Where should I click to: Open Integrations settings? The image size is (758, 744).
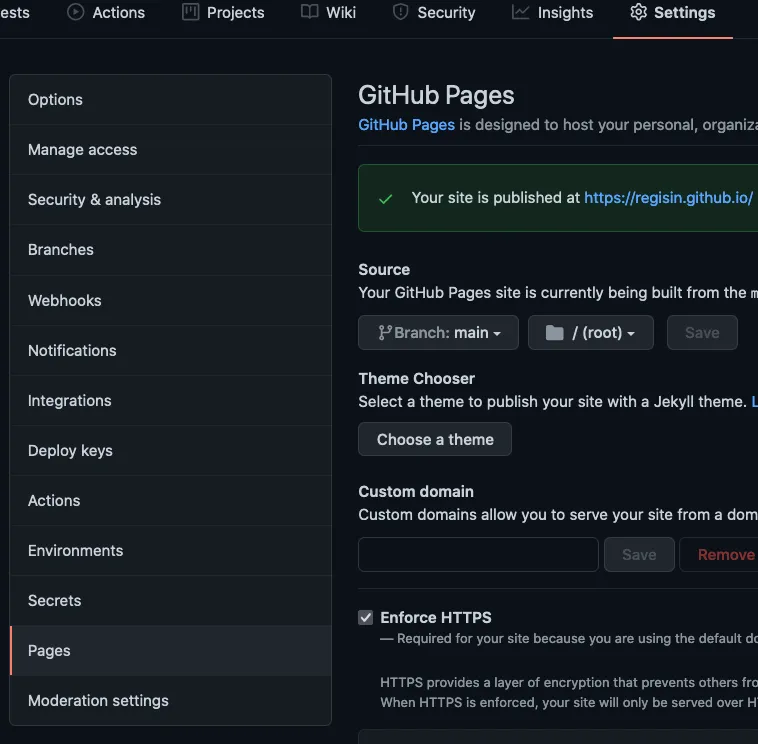click(171, 401)
